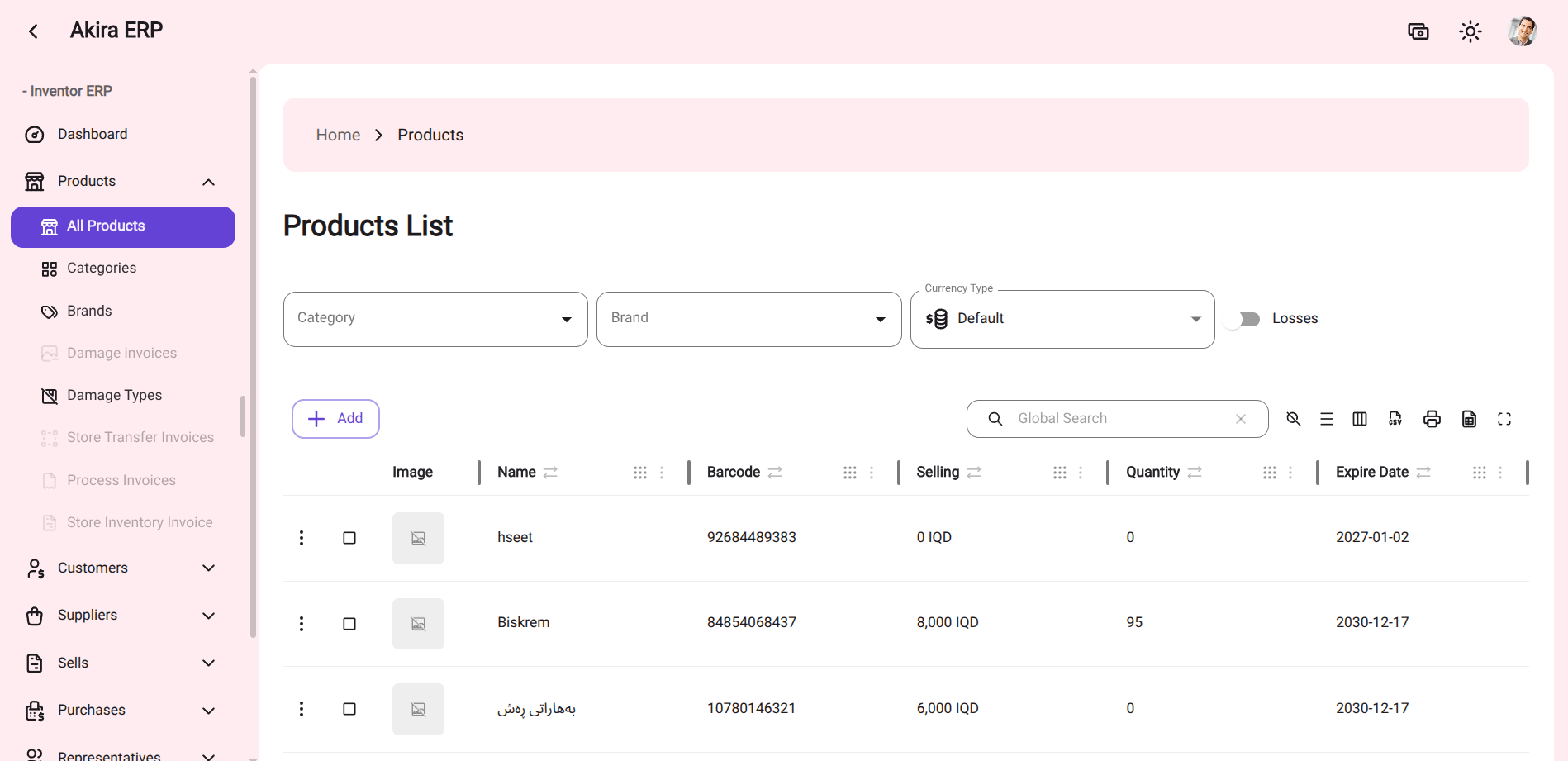Image resolution: width=1568 pixels, height=761 pixels.
Task: Sort by Name column arrows icon
Action: 550,473
